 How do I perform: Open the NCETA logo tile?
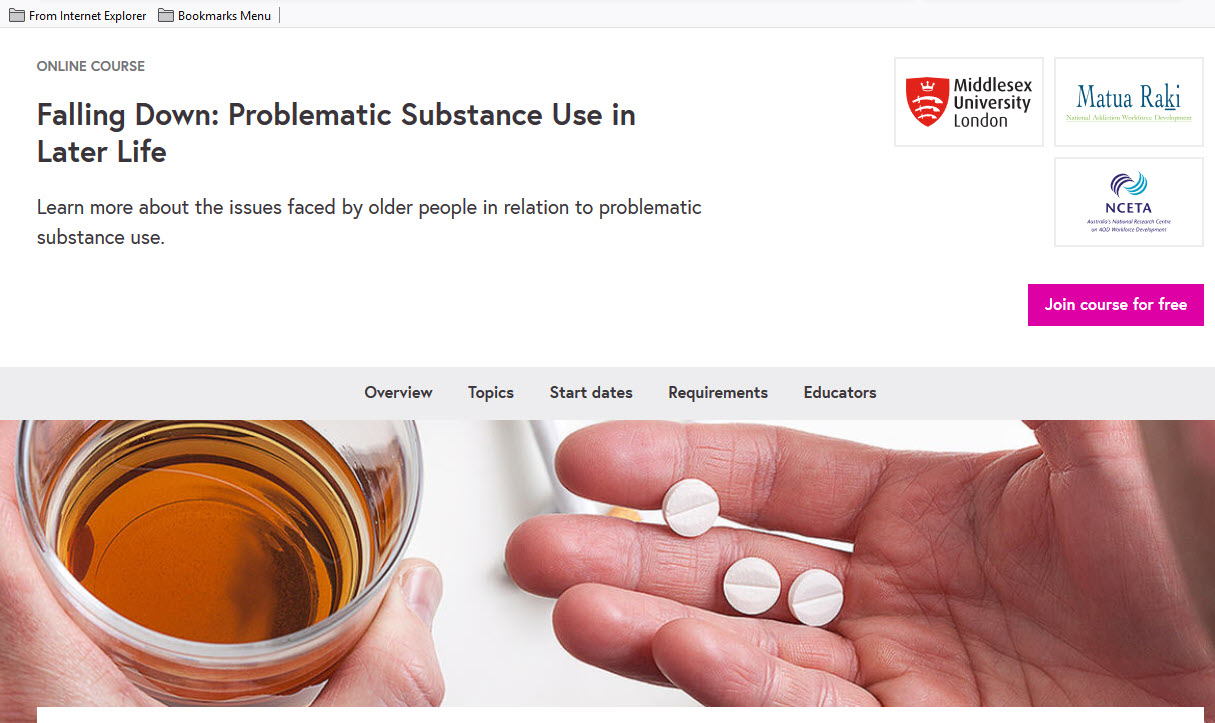tap(1128, 202)
